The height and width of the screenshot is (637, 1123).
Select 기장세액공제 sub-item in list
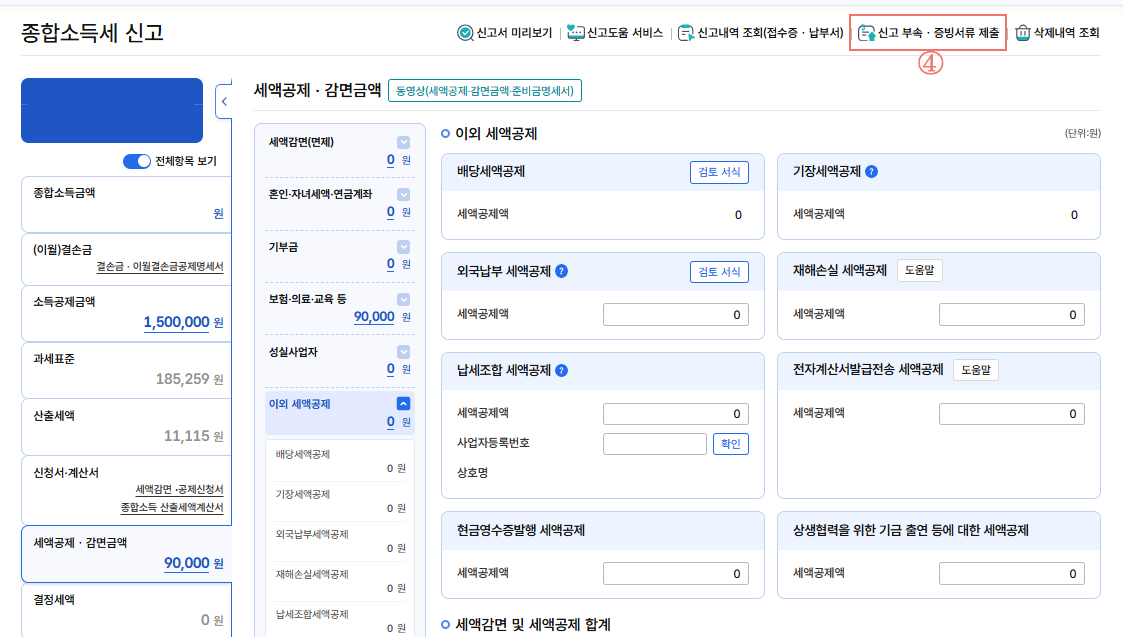(339, 502)
